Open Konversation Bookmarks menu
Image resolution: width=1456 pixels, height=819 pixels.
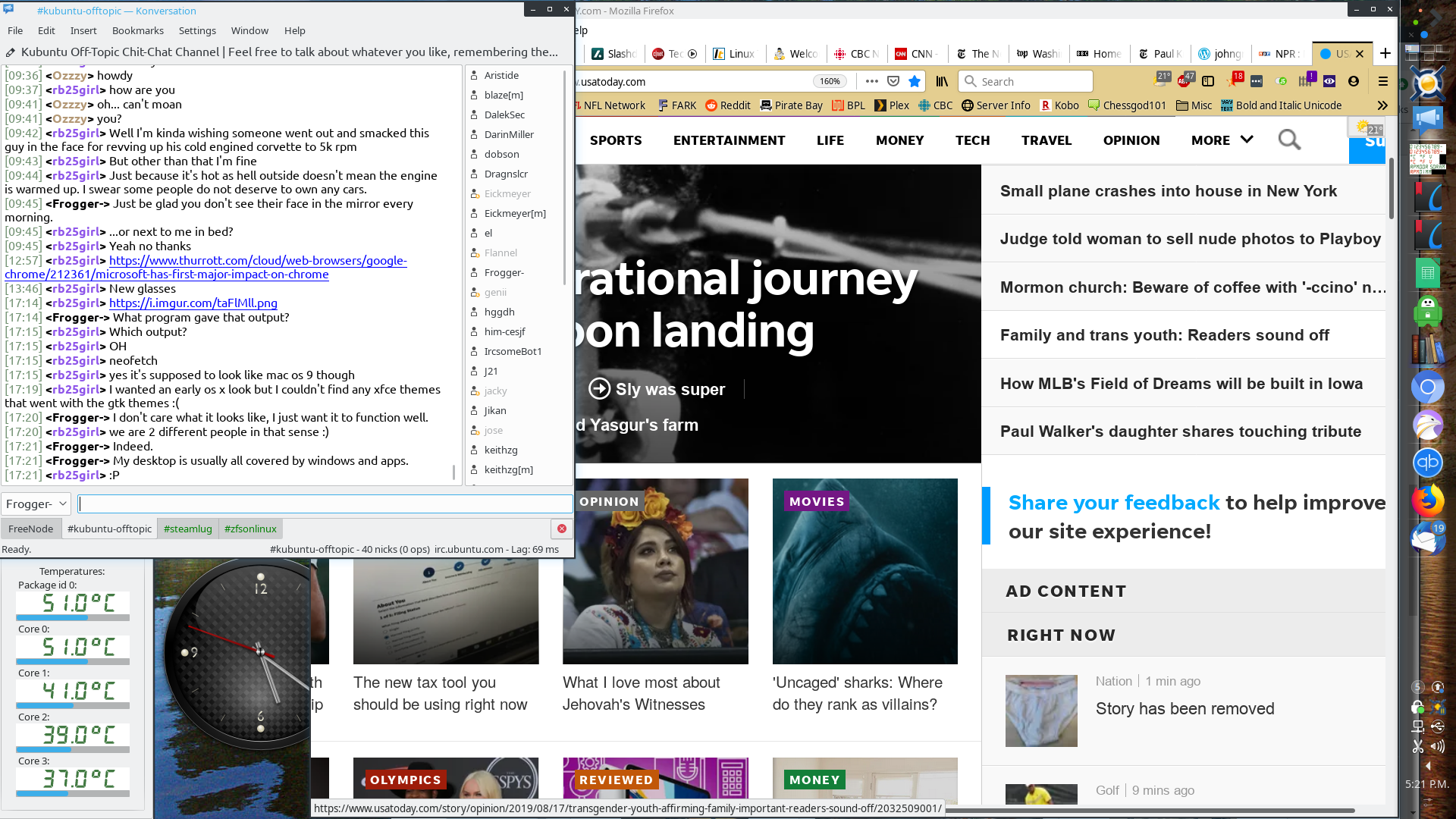click(x=138, y=30)
